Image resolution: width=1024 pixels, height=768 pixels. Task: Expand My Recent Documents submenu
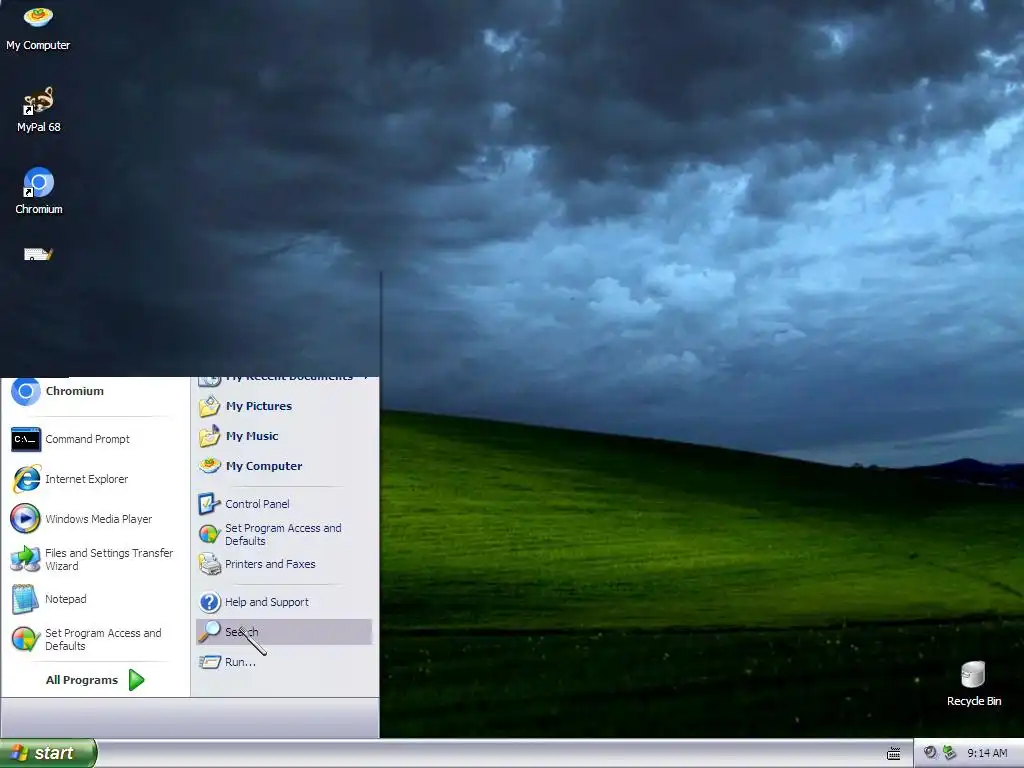pos(366,377)
